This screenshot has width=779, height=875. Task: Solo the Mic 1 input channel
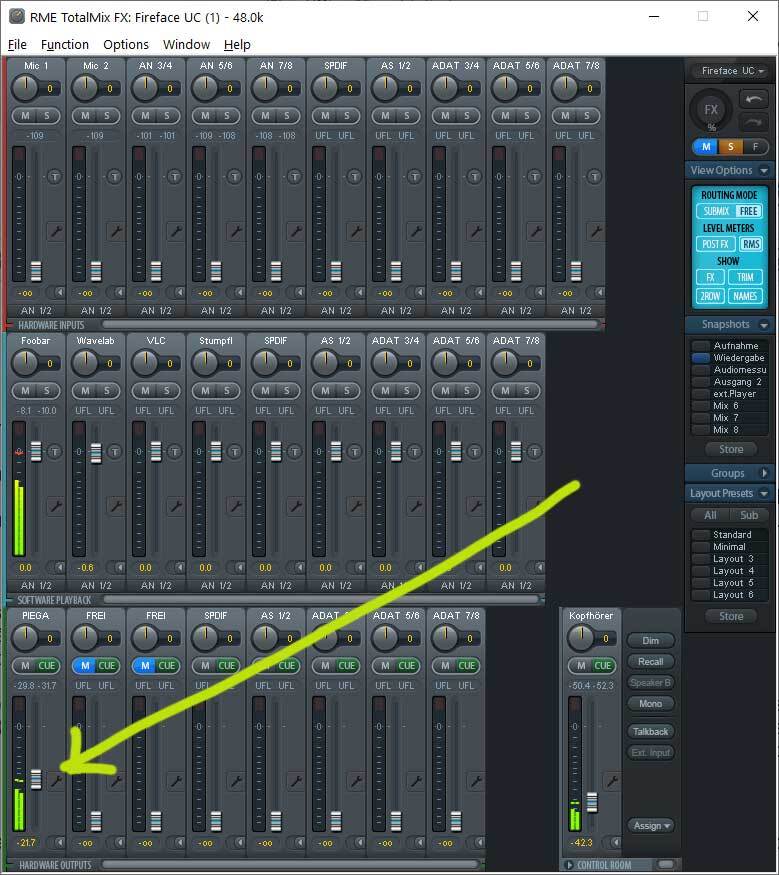coord(45,116)
